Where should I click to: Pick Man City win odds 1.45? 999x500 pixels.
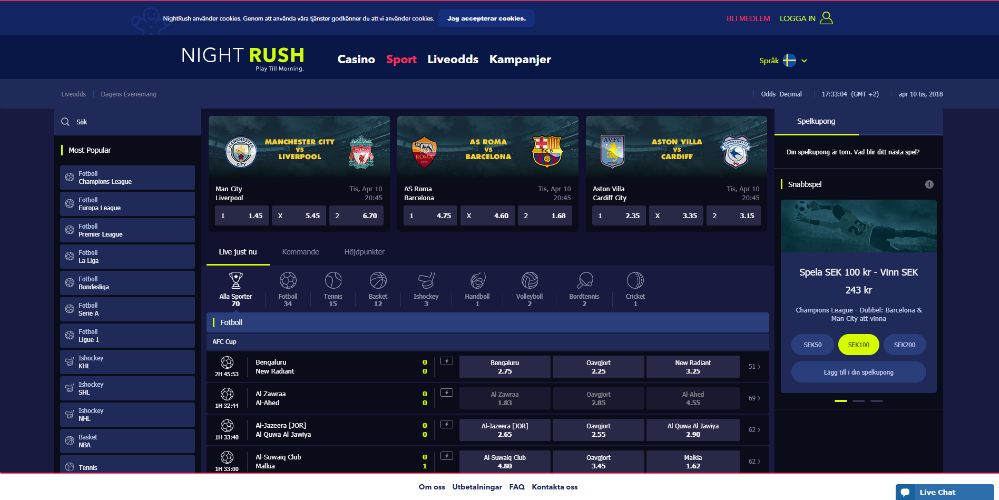[x=241, y=215]
